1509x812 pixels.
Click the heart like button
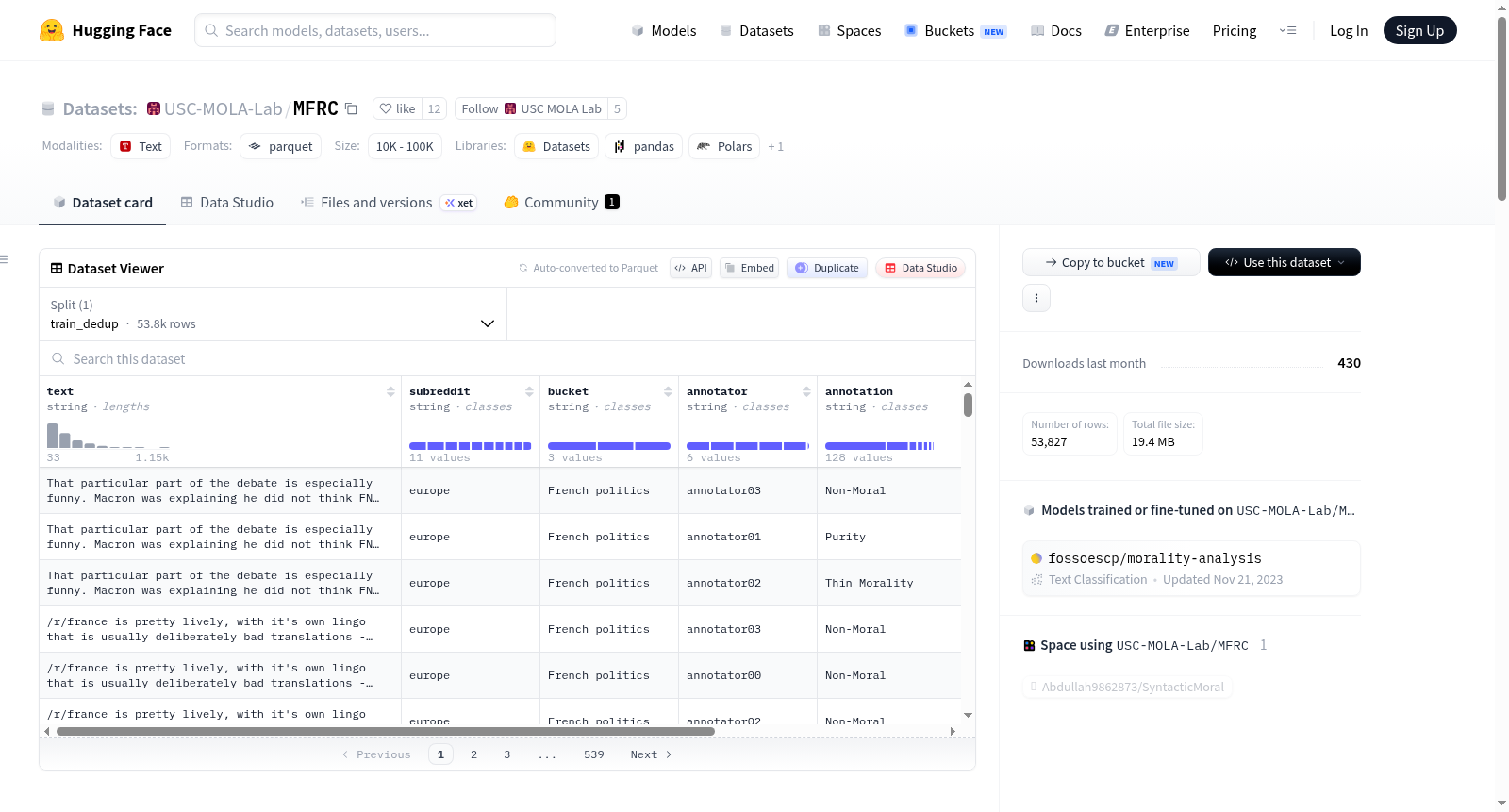coord(397,108)
